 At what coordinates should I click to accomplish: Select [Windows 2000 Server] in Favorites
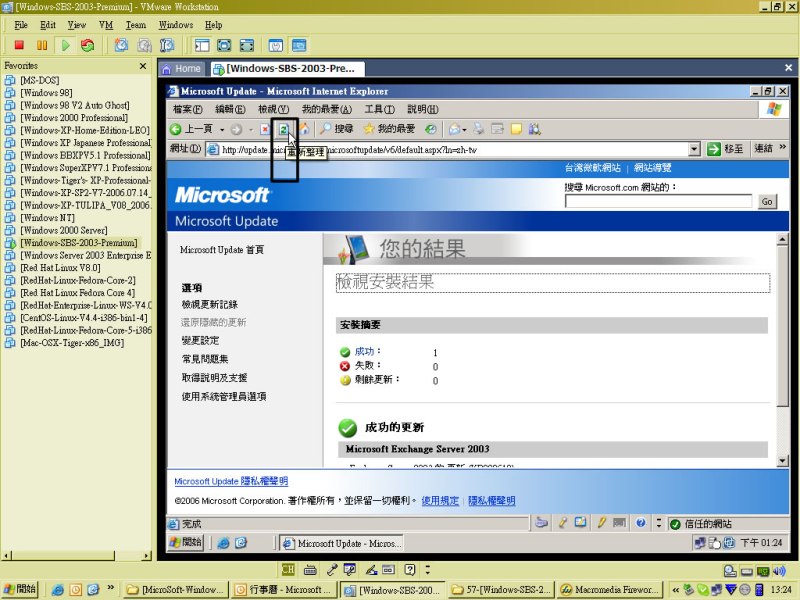tap(63, 230)
